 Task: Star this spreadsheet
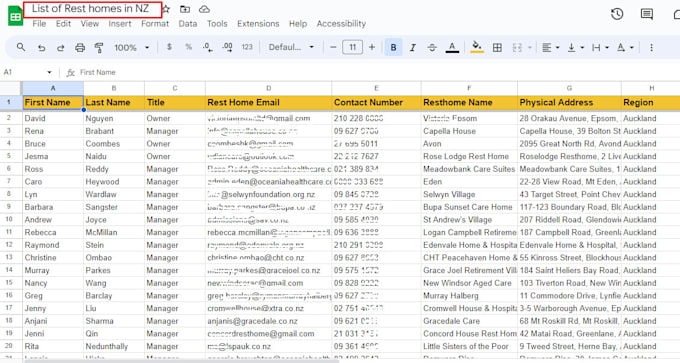pyautogui.click(x=166, y=9)
